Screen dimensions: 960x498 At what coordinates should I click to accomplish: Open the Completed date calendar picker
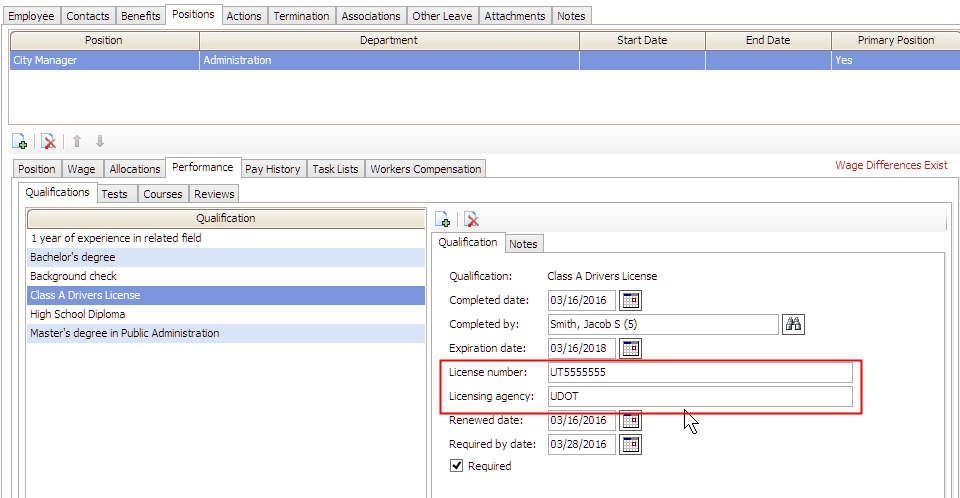pyautogui.click(x=630, y=300)
